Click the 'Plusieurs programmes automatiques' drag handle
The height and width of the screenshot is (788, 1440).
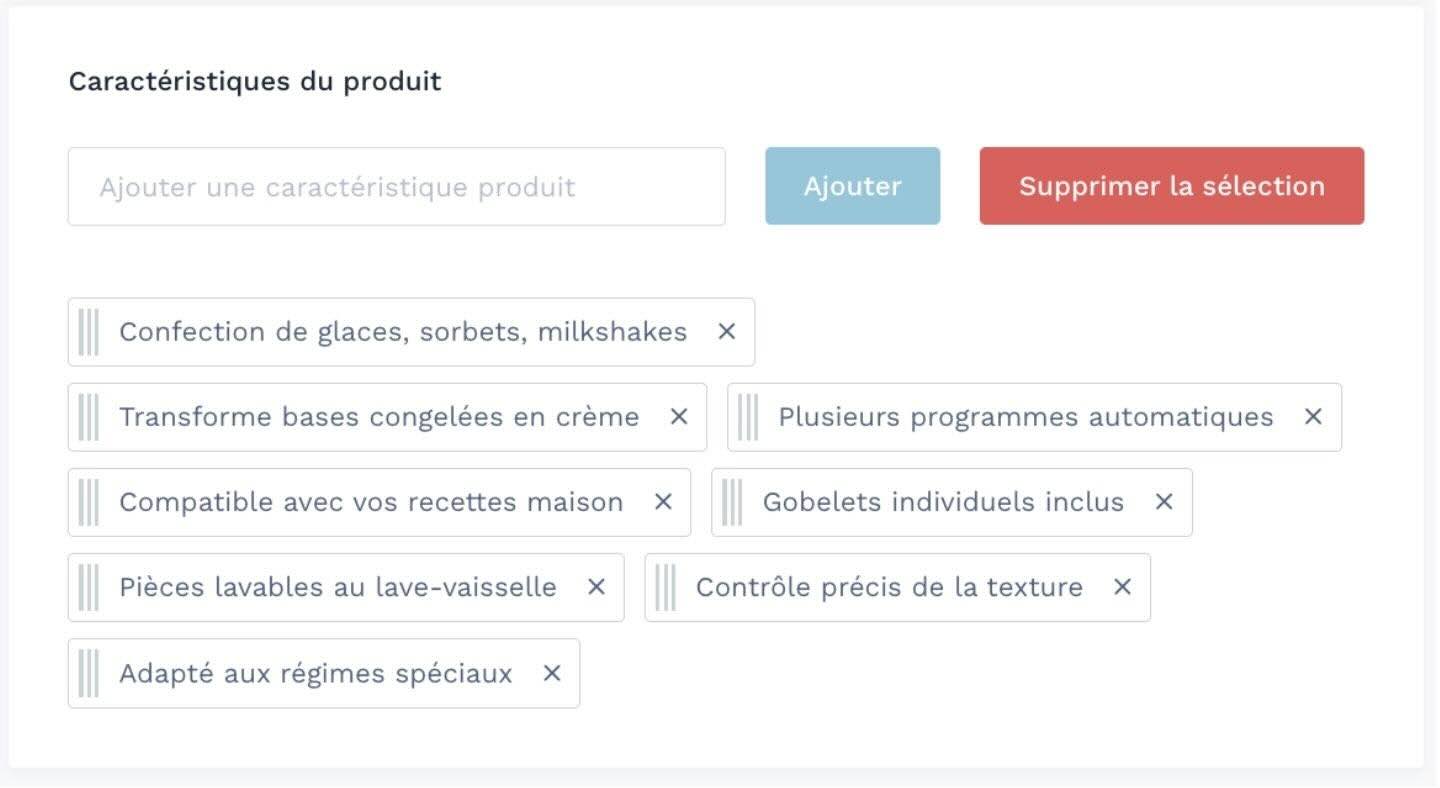coord(748,417)
